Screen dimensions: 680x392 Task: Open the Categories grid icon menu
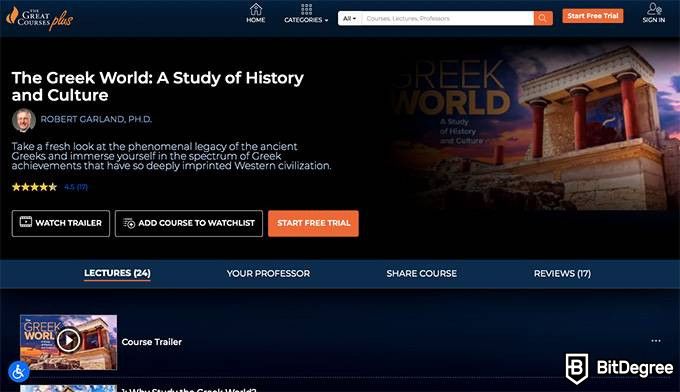[x=306, y=13]
